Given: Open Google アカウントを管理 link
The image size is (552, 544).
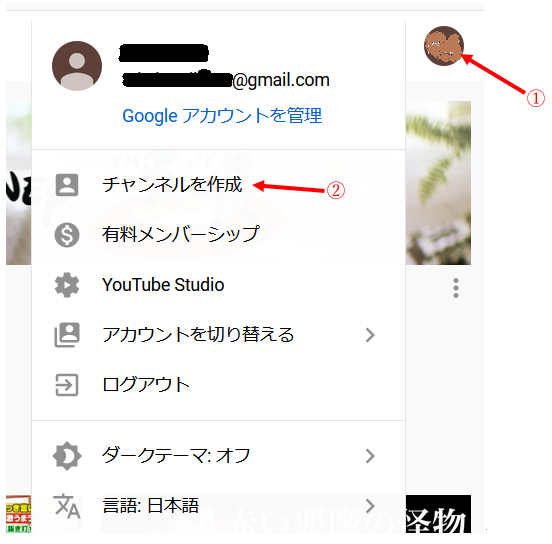Looking at the screenshot, I should pyautogui.click(x=222, y=115).
